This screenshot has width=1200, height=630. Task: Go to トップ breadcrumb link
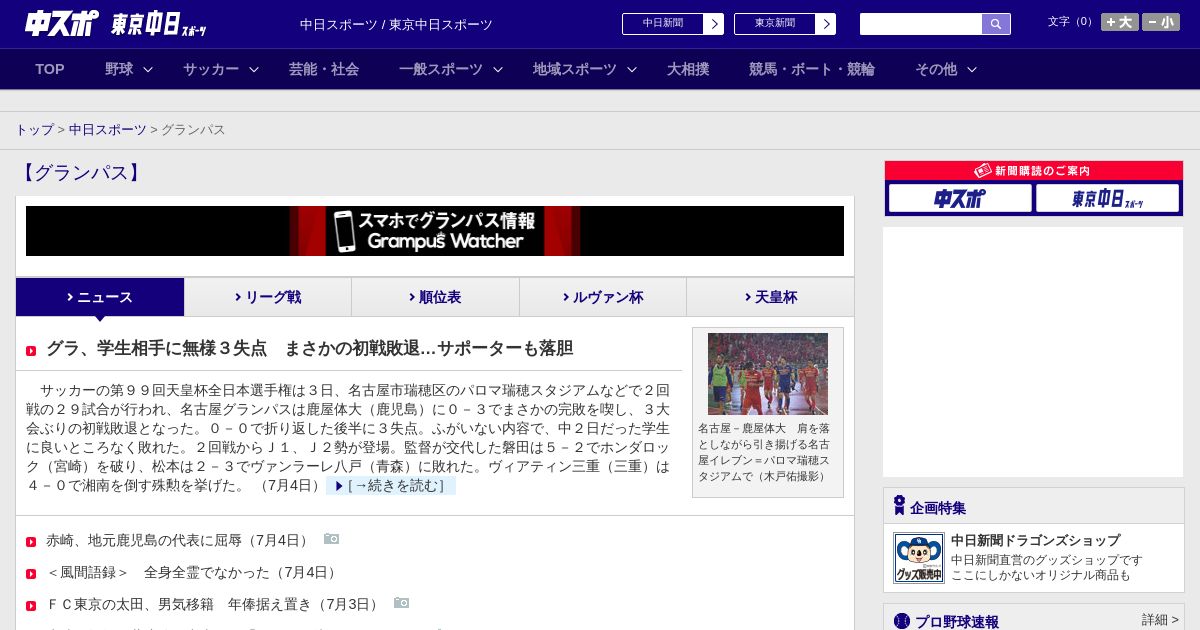click(34, 130)
